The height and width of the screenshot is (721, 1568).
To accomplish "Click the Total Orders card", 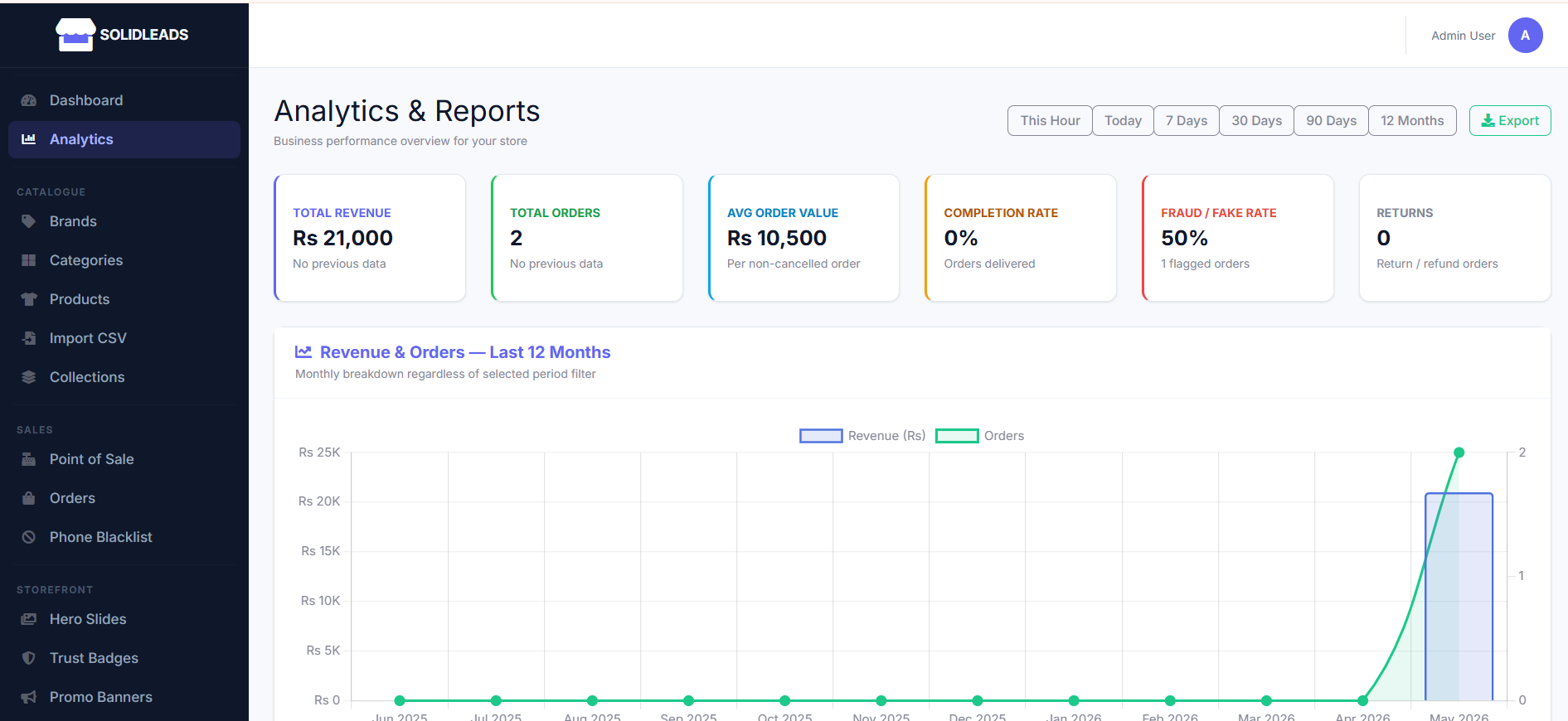I will click(x=587, y=238).
